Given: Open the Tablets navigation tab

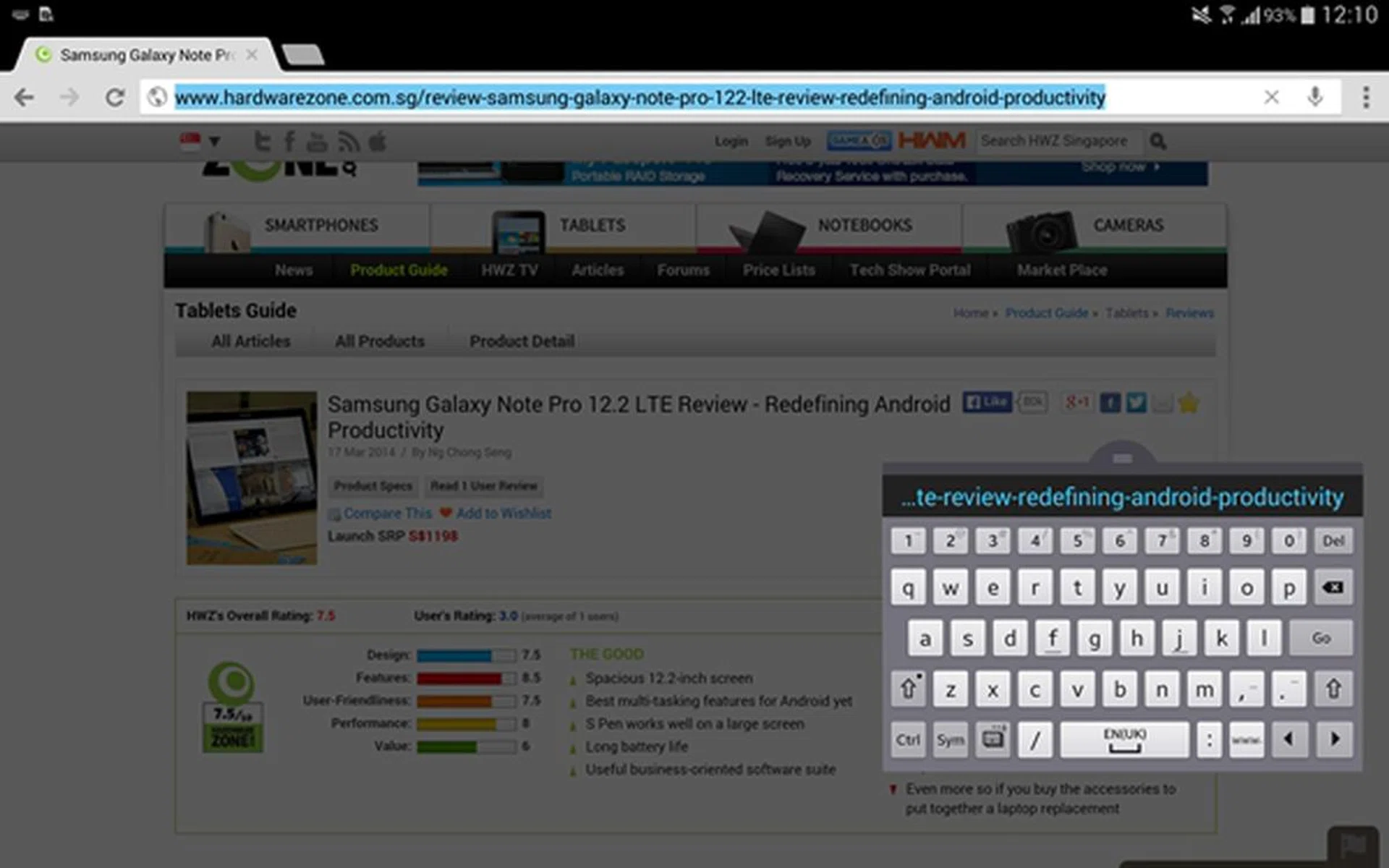Looking at the screenshot, I should click(x=592, y=225).
